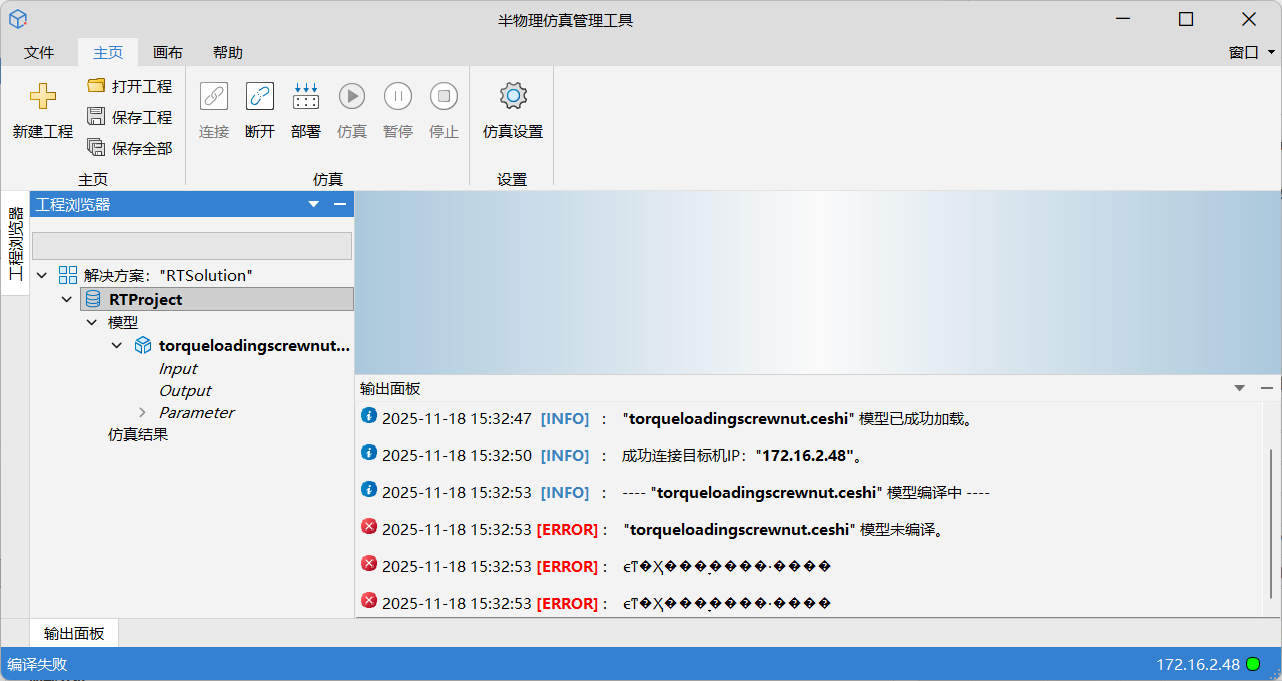The image size is (1282, 681).
Task: Select the Input tree item
Action: [178, 369]
